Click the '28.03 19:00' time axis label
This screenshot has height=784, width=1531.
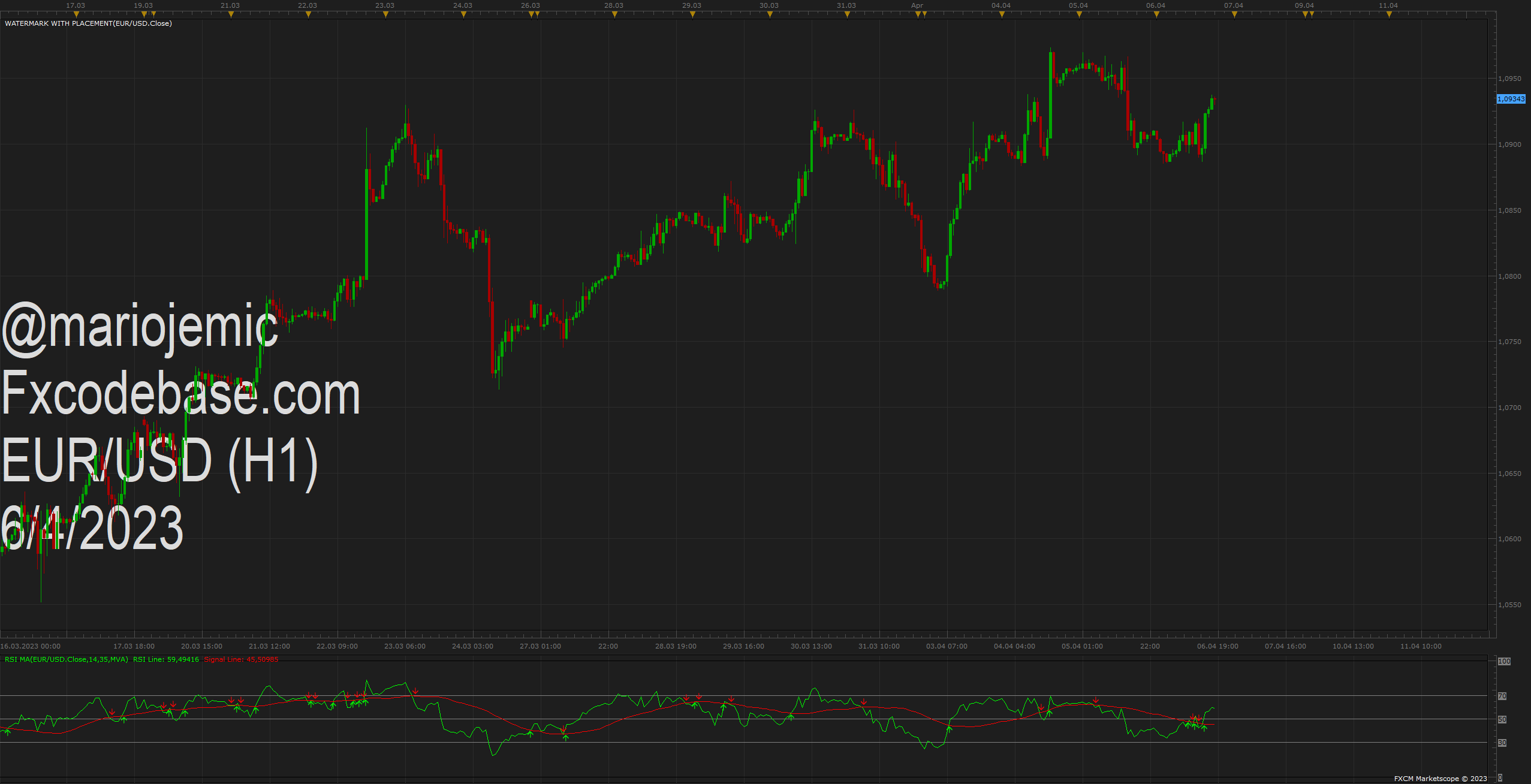[x=676, y=646]
